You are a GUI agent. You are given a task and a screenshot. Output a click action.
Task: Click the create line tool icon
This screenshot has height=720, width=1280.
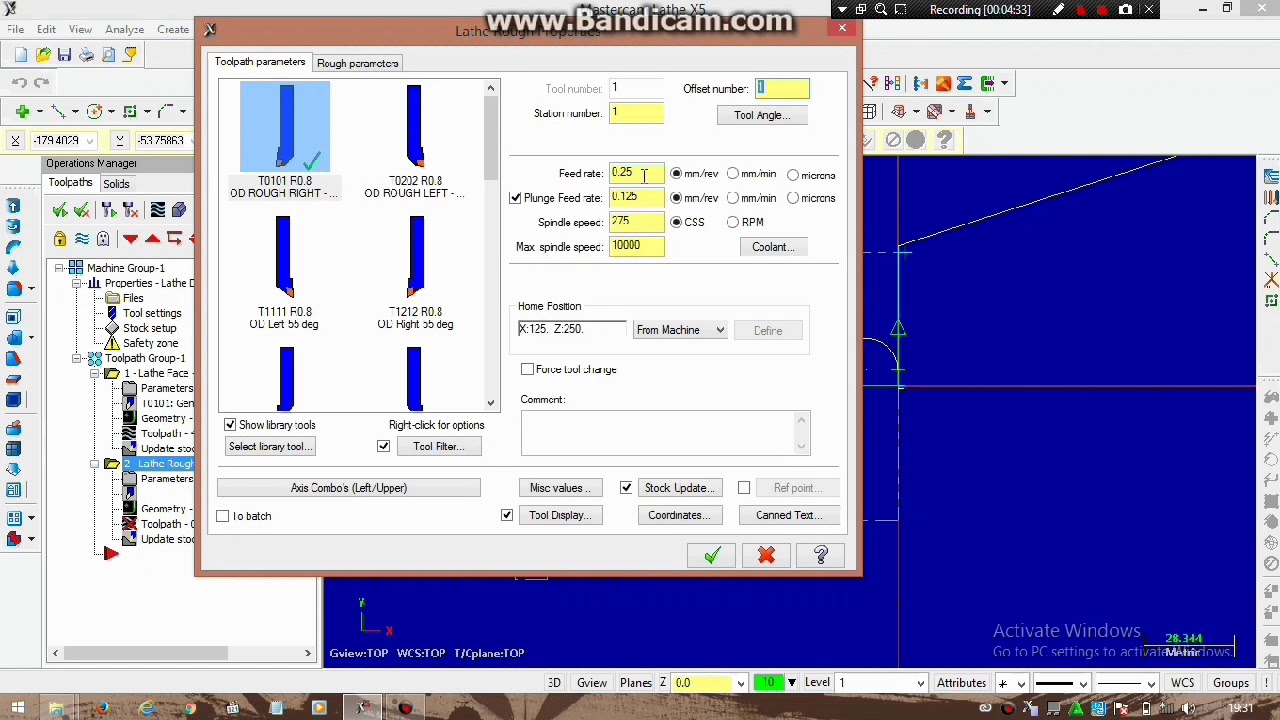[x=58, y=111]
